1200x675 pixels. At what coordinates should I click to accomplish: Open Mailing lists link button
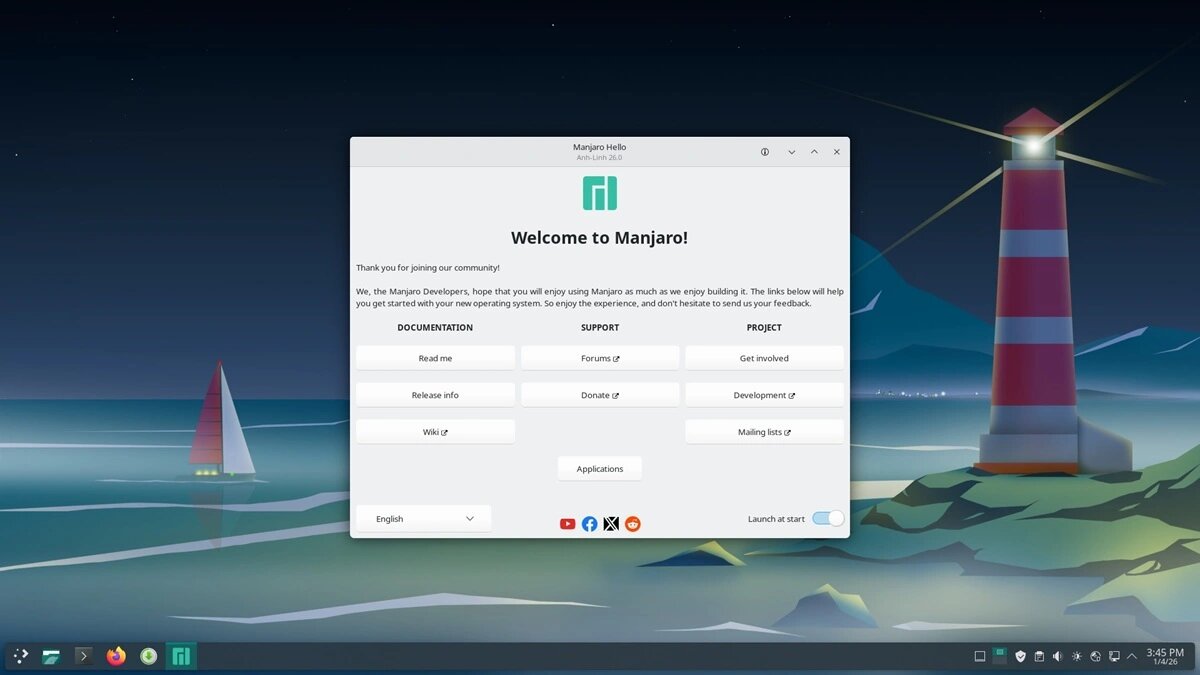click(x=764, y=432)
